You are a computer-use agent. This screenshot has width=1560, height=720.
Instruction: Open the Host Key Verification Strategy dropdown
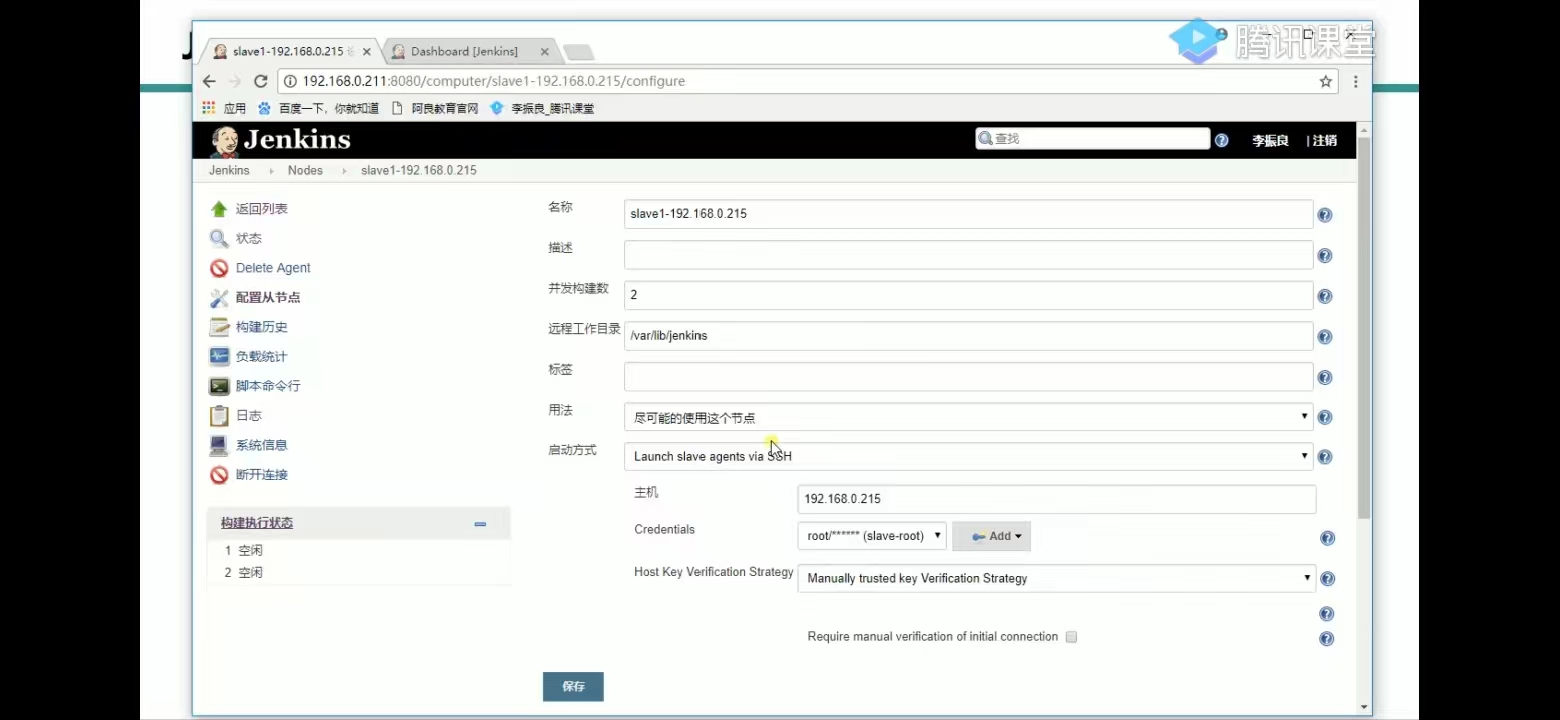tap(1056, 578)
